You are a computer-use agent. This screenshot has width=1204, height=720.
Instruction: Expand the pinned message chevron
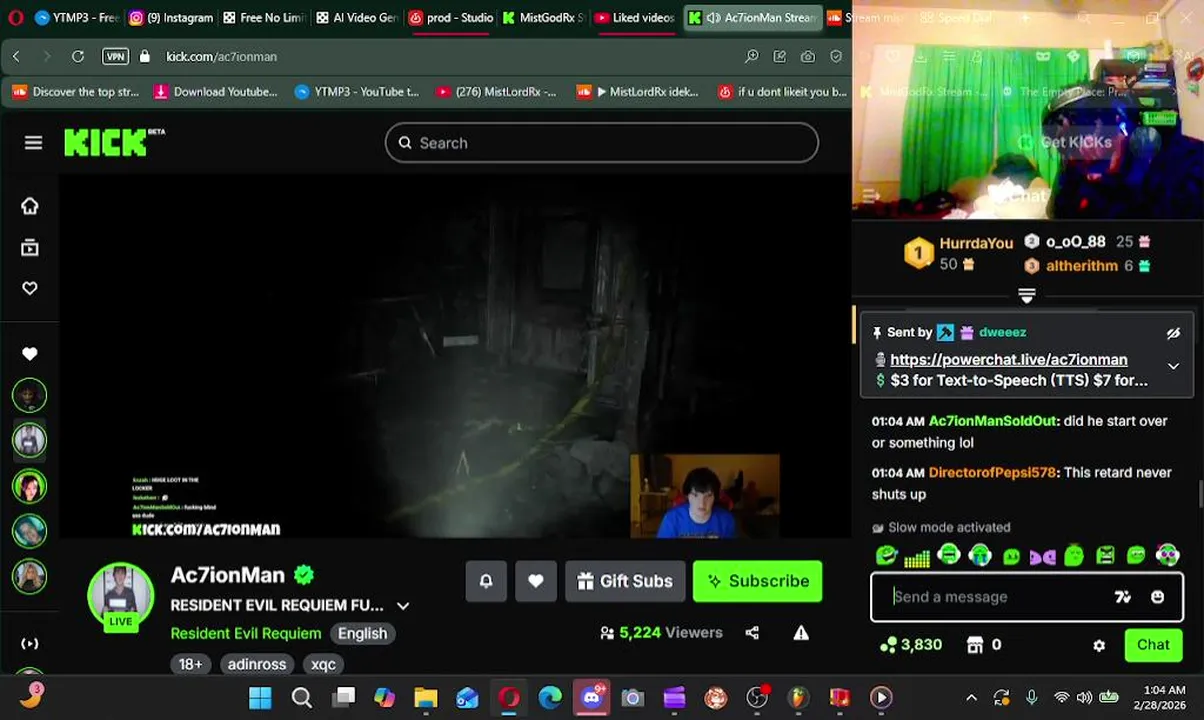tap(1173, 366)
